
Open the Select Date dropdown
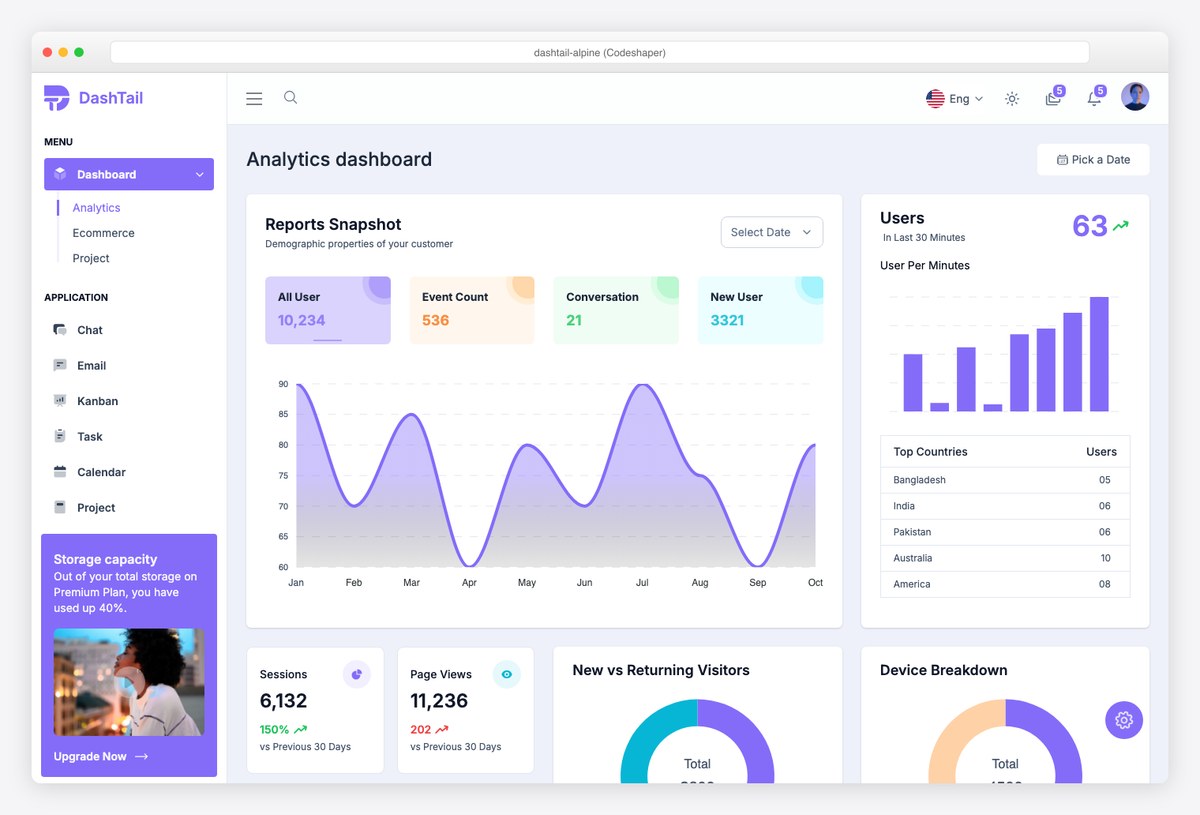[772, 232]
